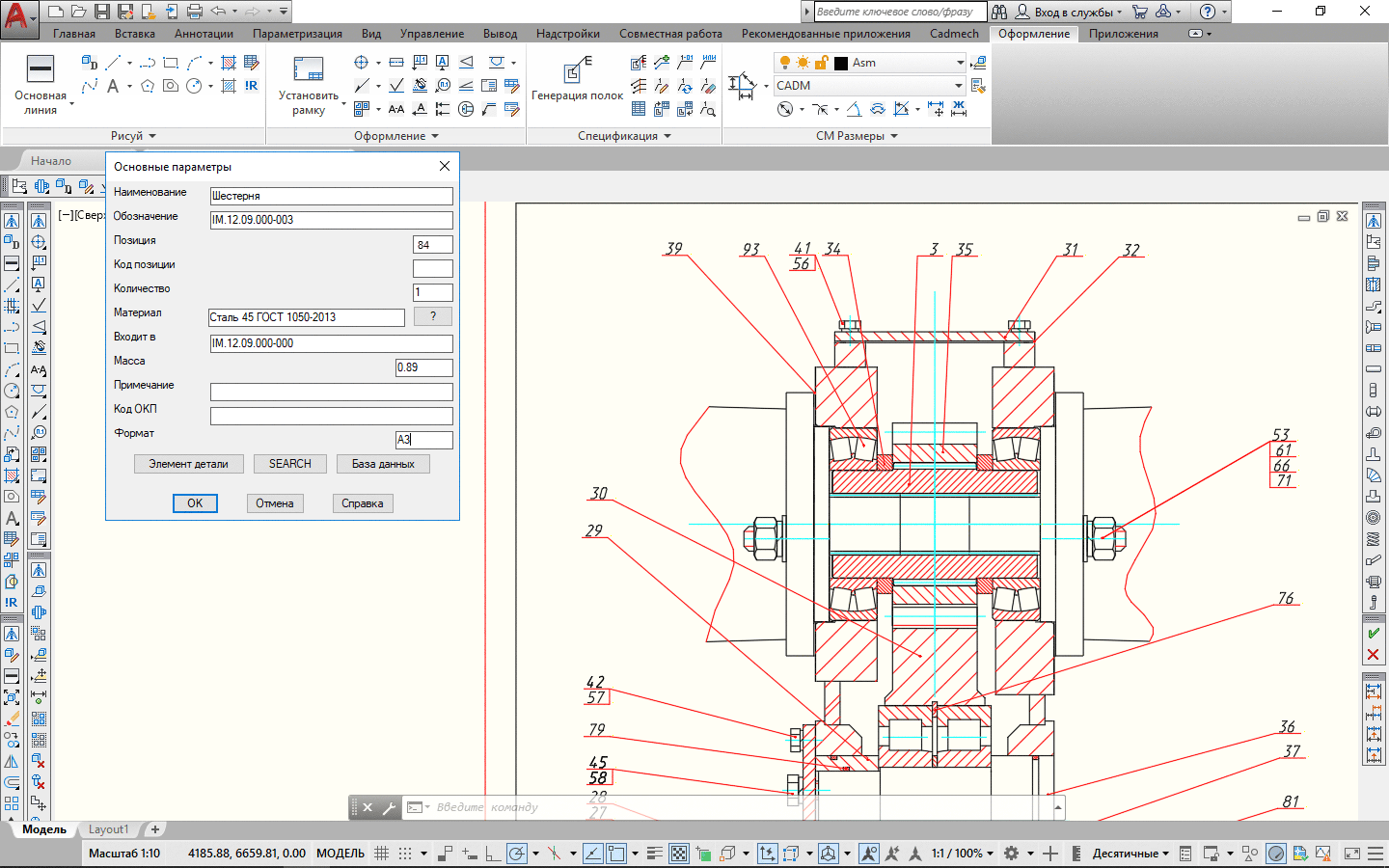Click the !R icon in Рисуй panel
This screenshot has height=868, width=1389.
[252, 86]
